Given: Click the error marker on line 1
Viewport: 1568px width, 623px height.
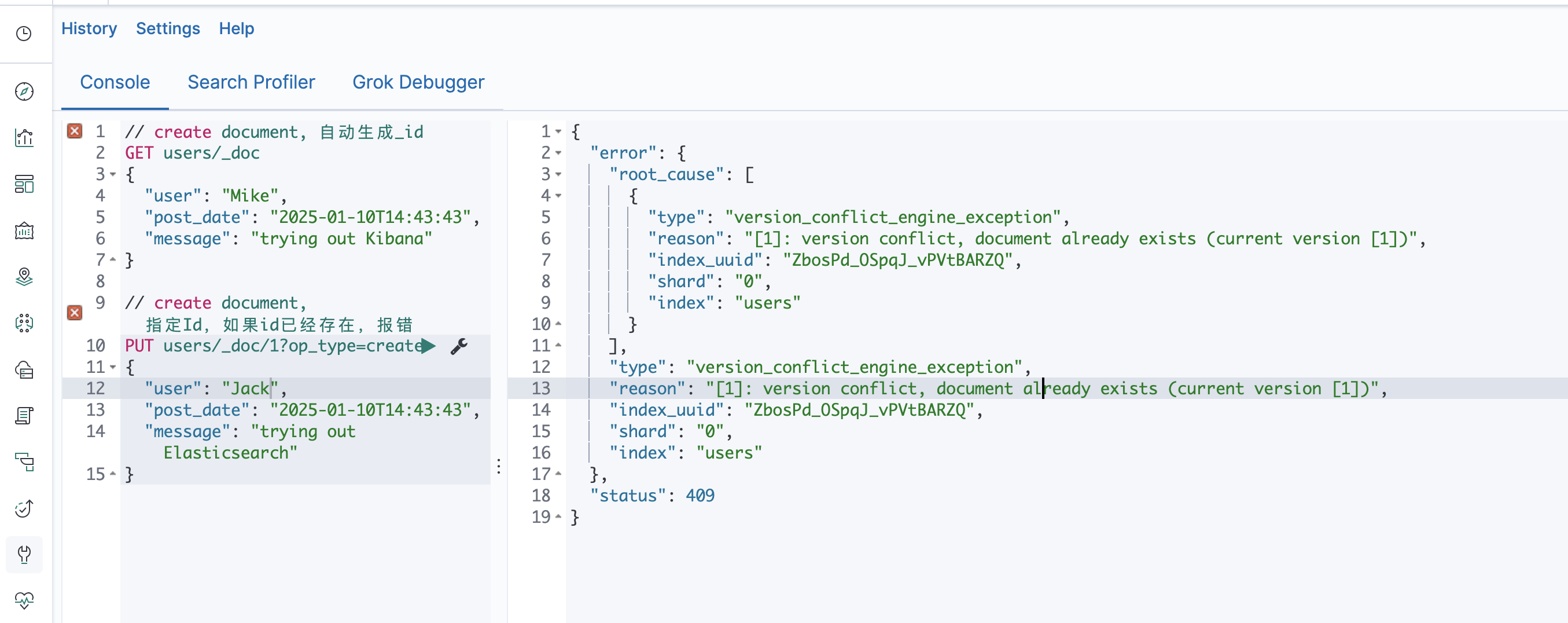Looking at the screenshot, I should [x=74, y=131].
